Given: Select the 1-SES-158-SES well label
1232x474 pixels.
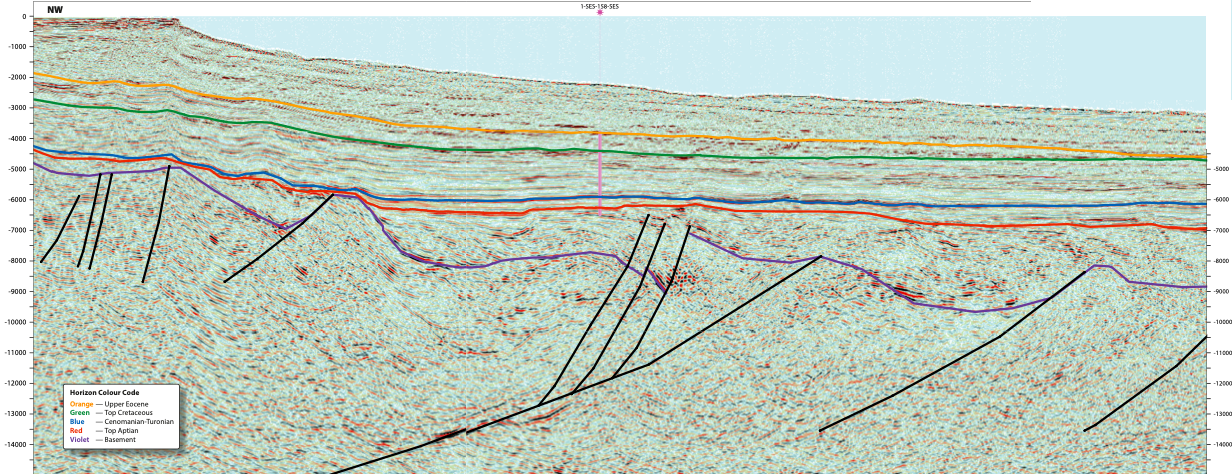Looking at the screenshot, I should pos(600,5).
